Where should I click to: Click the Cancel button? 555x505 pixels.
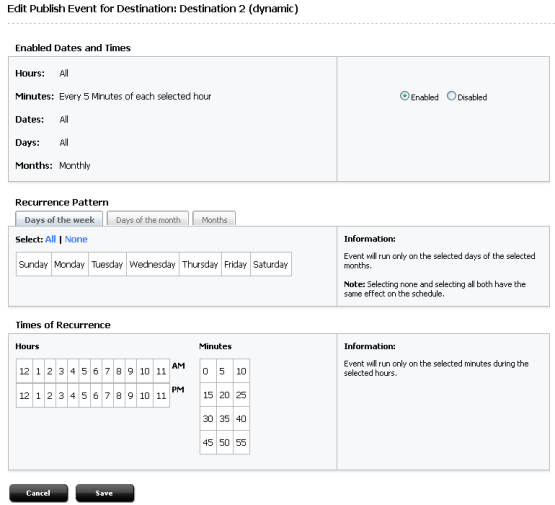point(38,493)
